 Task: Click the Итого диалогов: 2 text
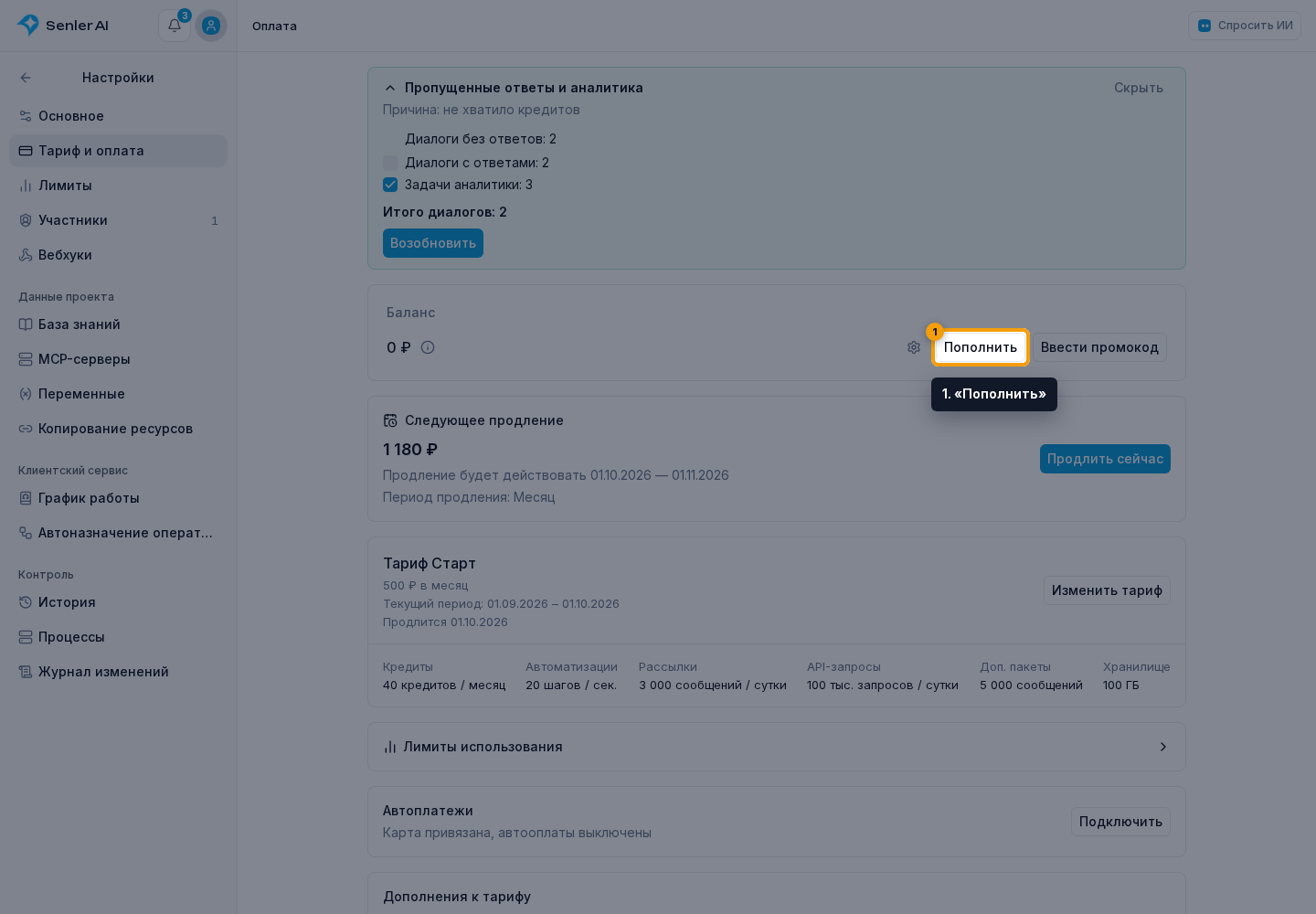(x=445, y=212)
